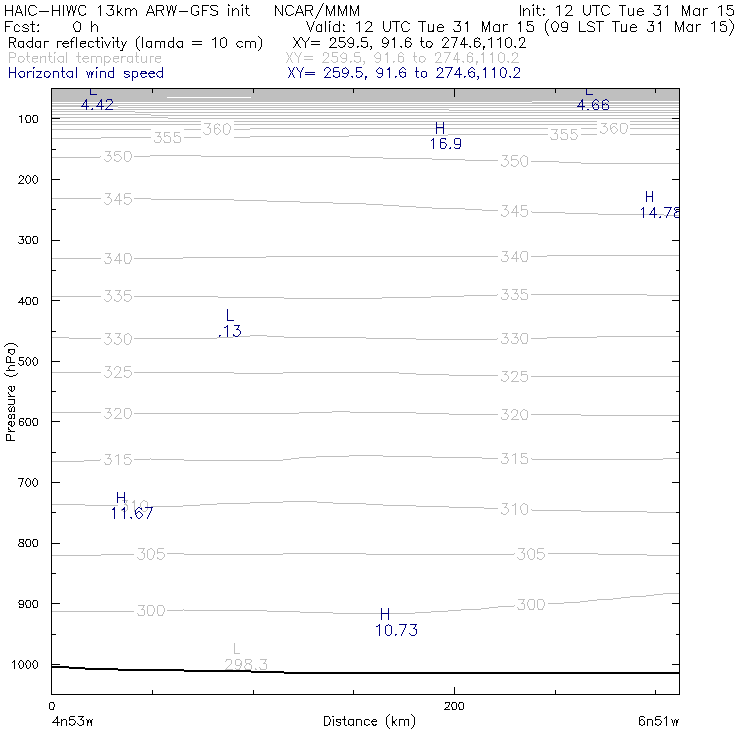Click the right "300" contour label
The width and height of the screenshot is (740, 740).
click(531, 605)
